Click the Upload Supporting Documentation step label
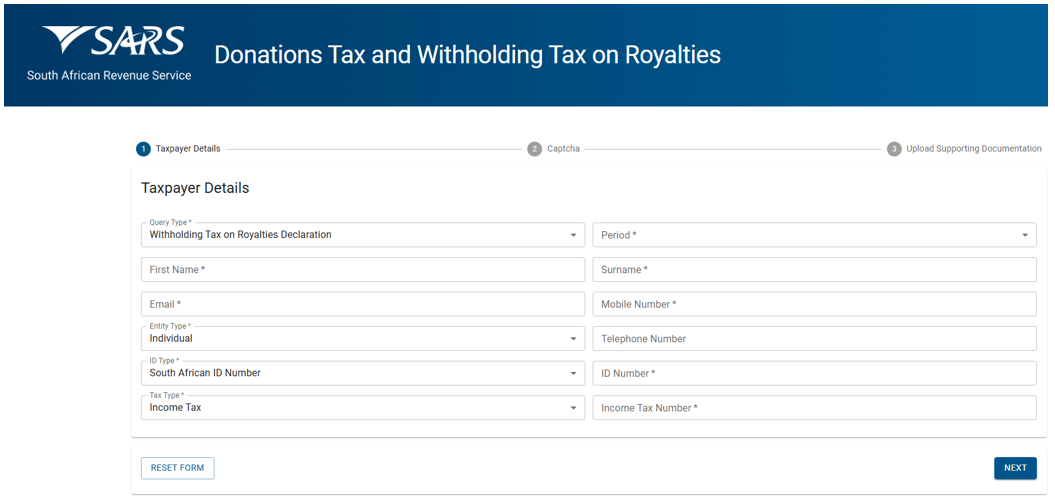Screen dimensions: 1055x497 (x=974, y=149)
